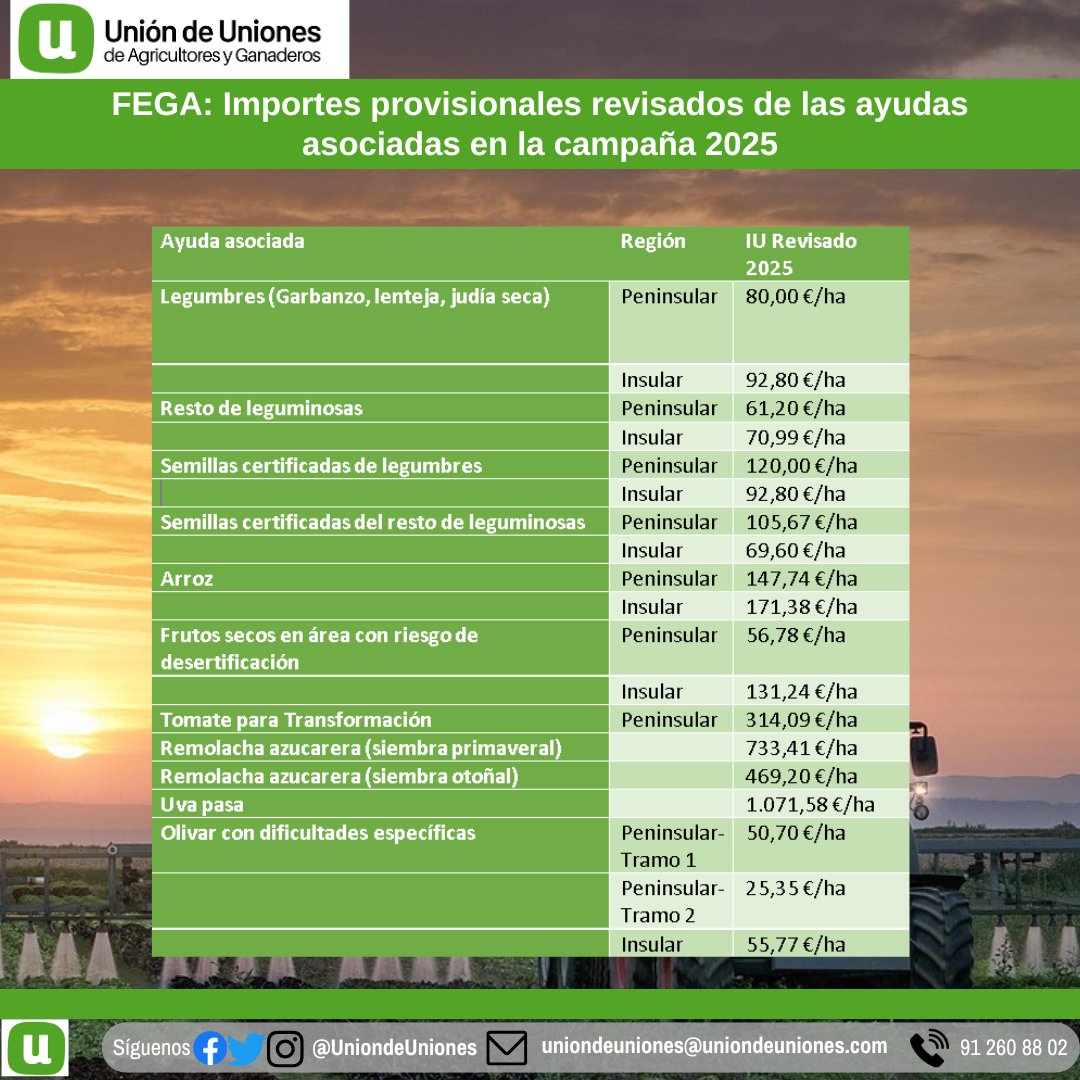Click the value 50,70 €/ha
This screenshot has width=1080, height=1080.
(796, 833)
